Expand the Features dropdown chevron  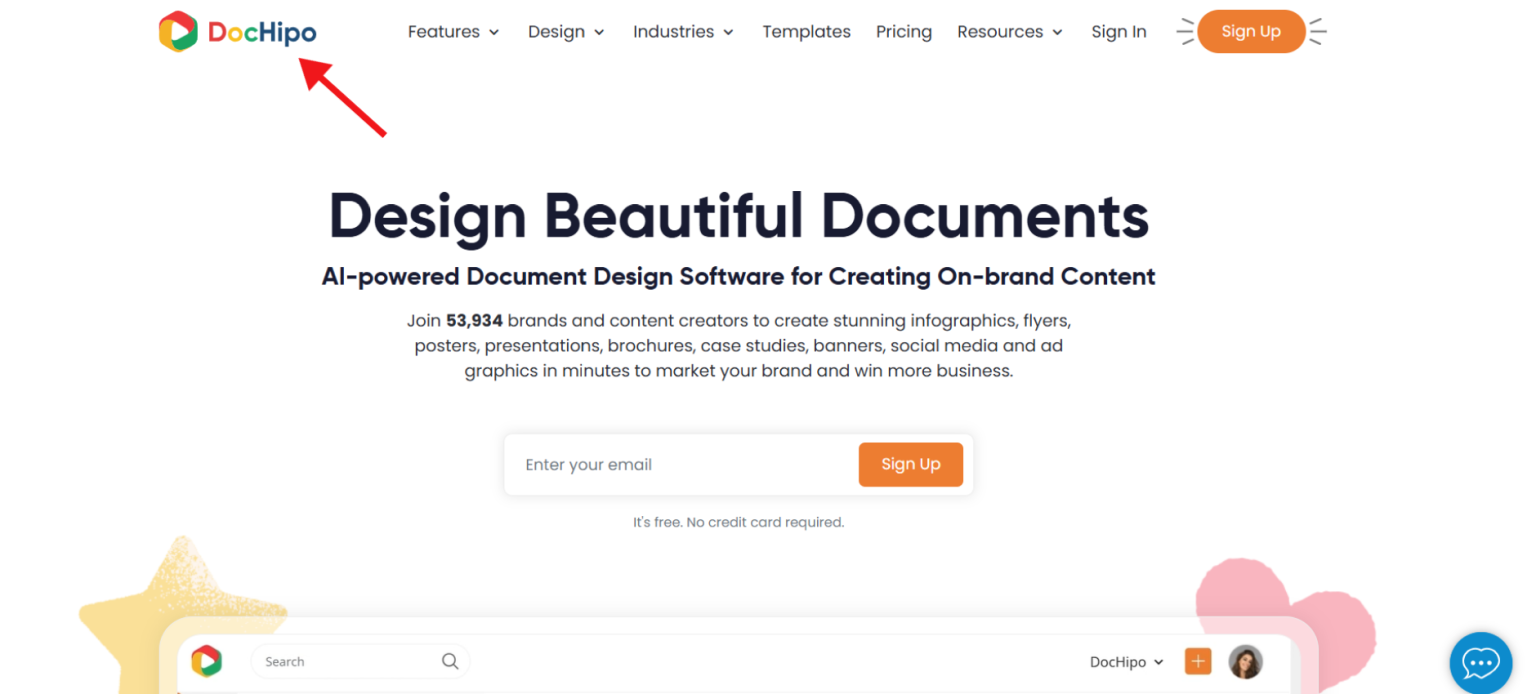tap(496, 32)
